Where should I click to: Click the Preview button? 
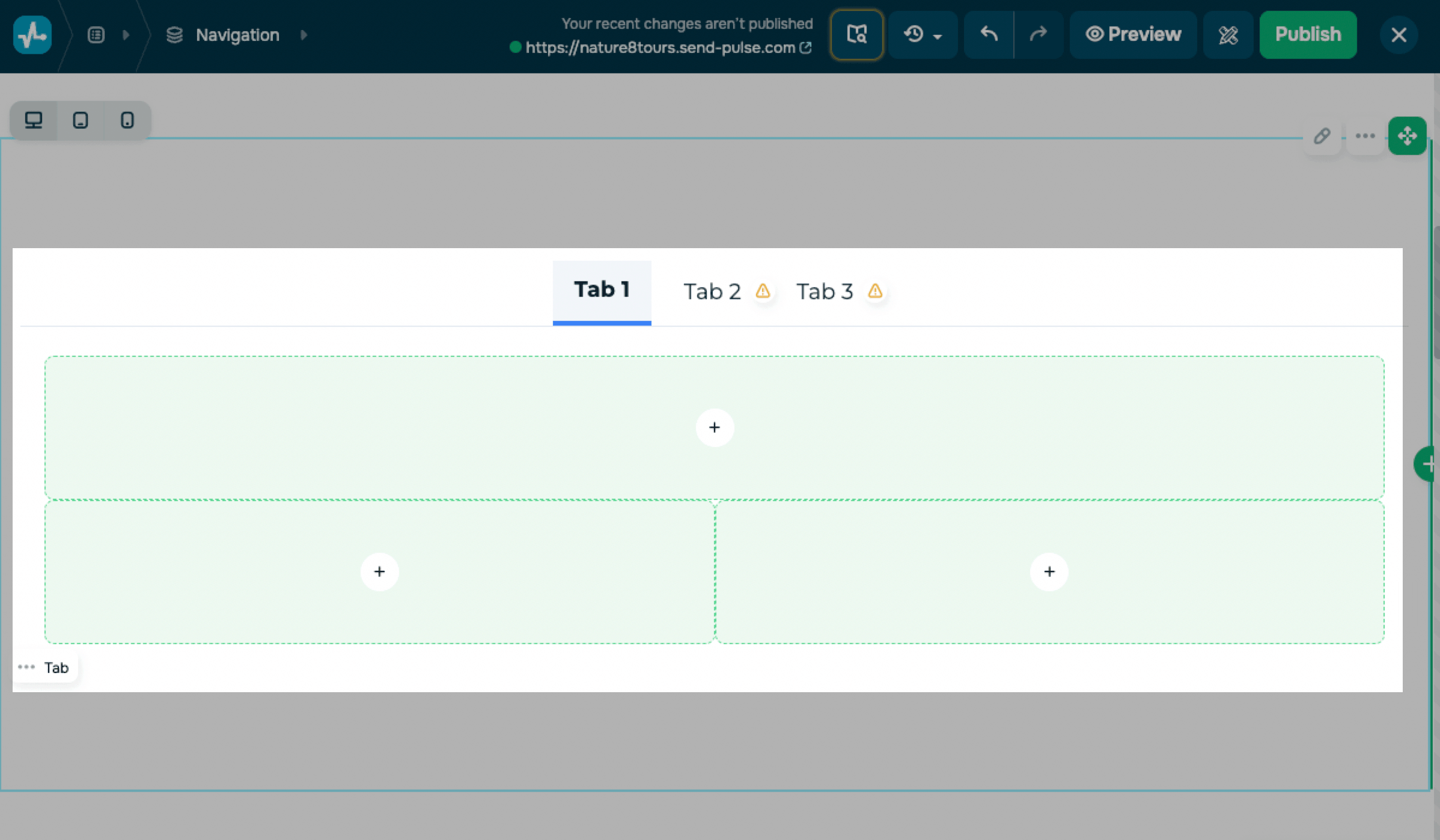click(1133, 34)
